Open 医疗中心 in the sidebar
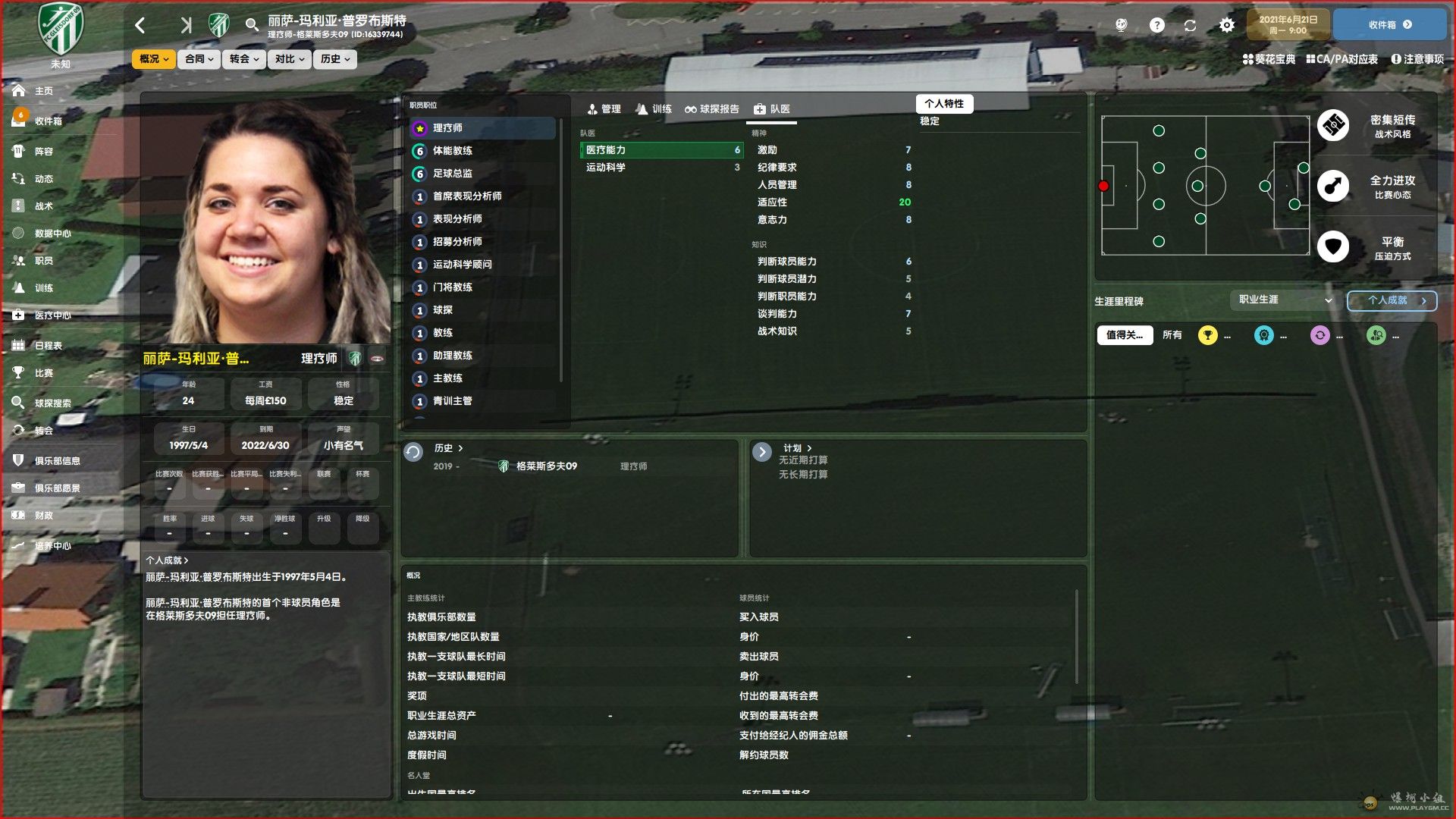This screenshot has height=819, width=1456. (52, 315)
